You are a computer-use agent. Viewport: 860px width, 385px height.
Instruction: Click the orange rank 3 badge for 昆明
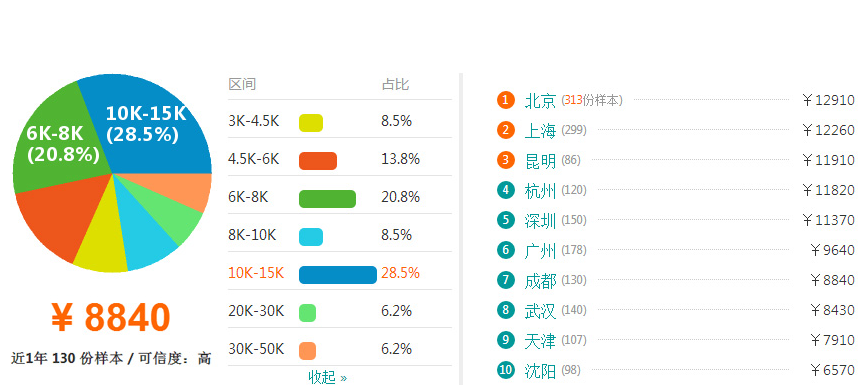coord(506,160)
